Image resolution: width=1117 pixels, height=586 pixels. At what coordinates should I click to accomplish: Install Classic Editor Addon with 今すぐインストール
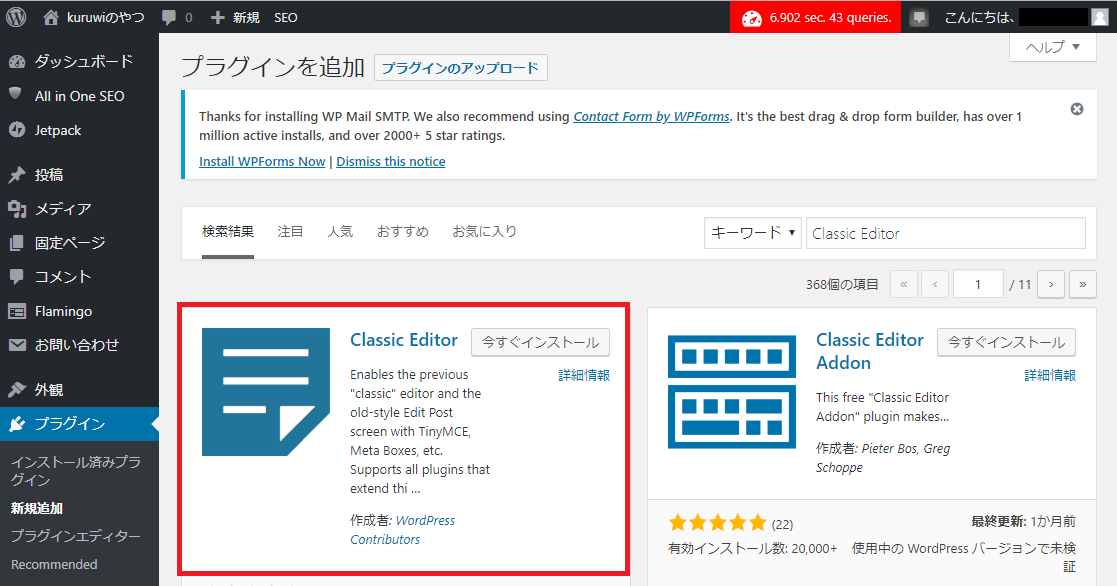point(1006,342)
